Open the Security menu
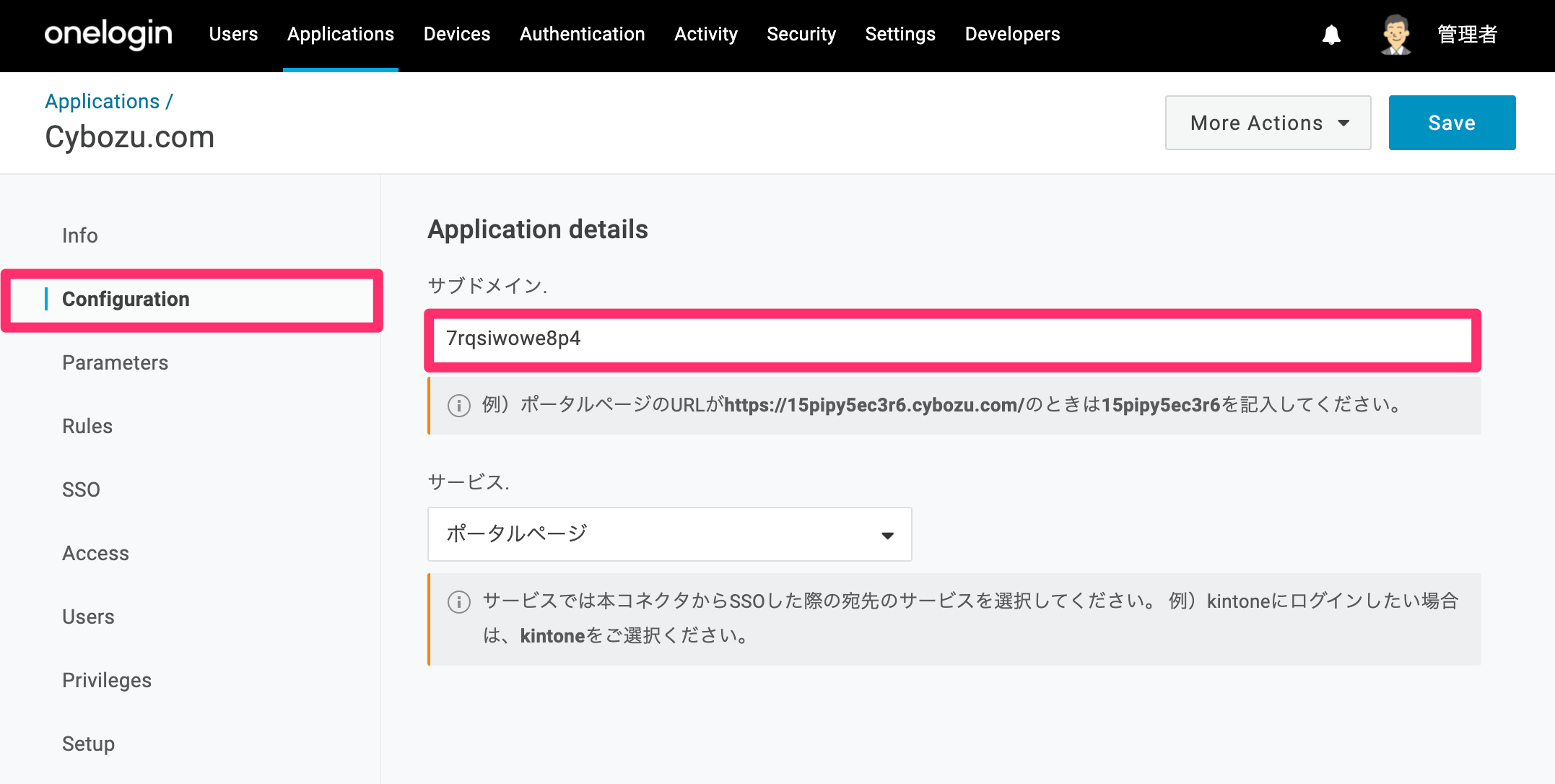1555x784 pixels. click(x=801, y=34)
